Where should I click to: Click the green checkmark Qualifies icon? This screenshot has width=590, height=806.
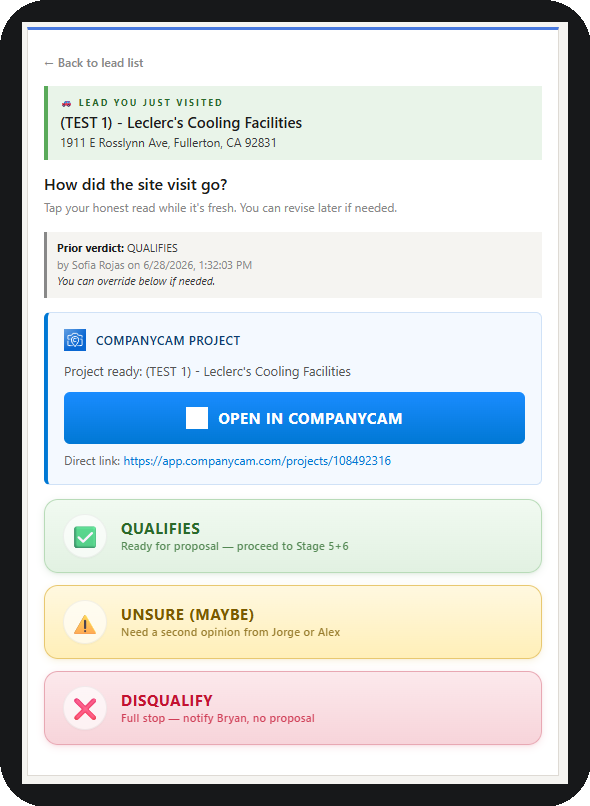(85, 537)
